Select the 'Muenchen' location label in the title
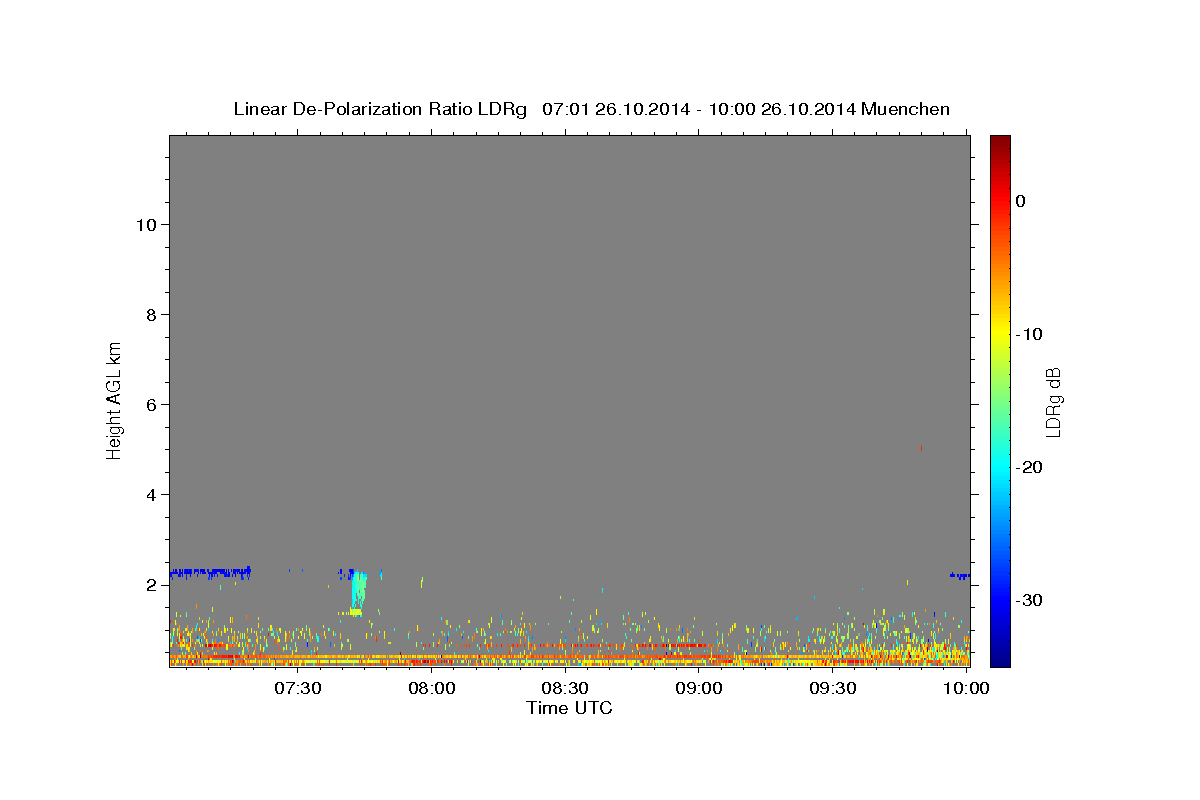 click(x=906, y=109)
